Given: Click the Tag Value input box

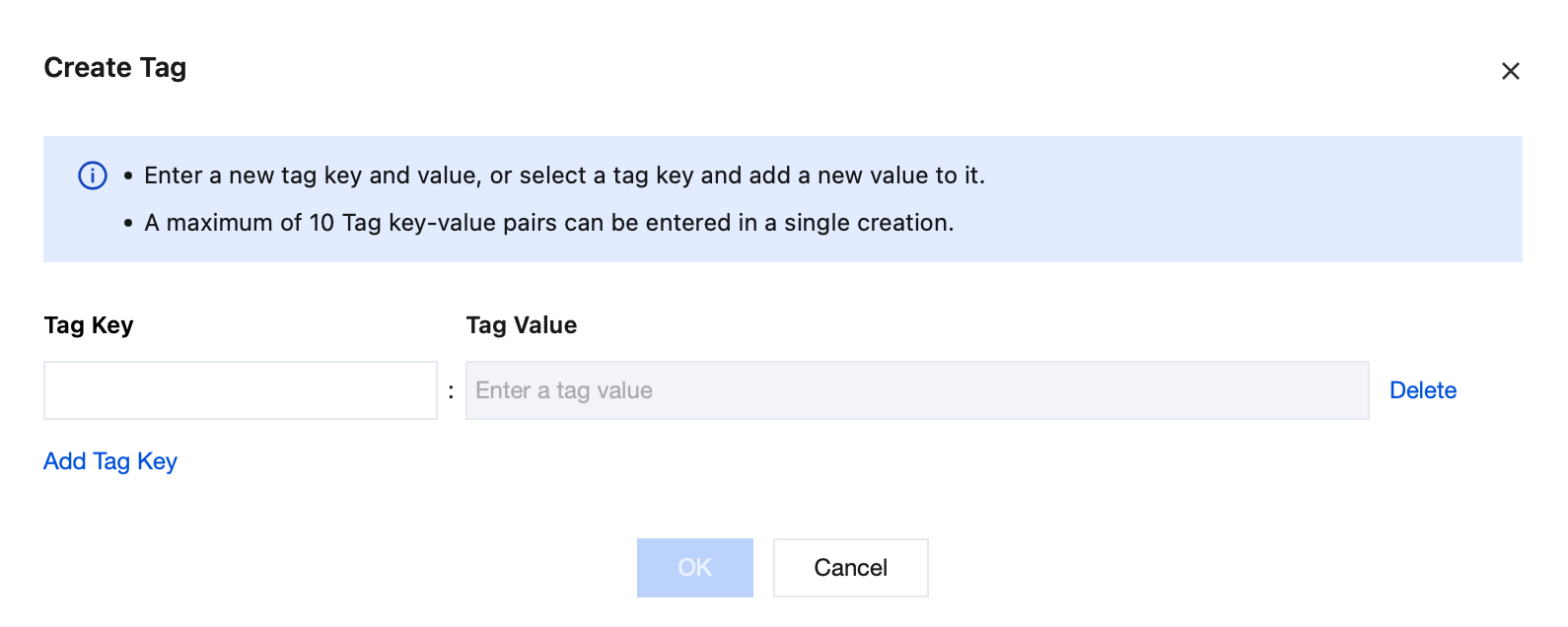Looking at the screenshot, I should coord(916,390).
